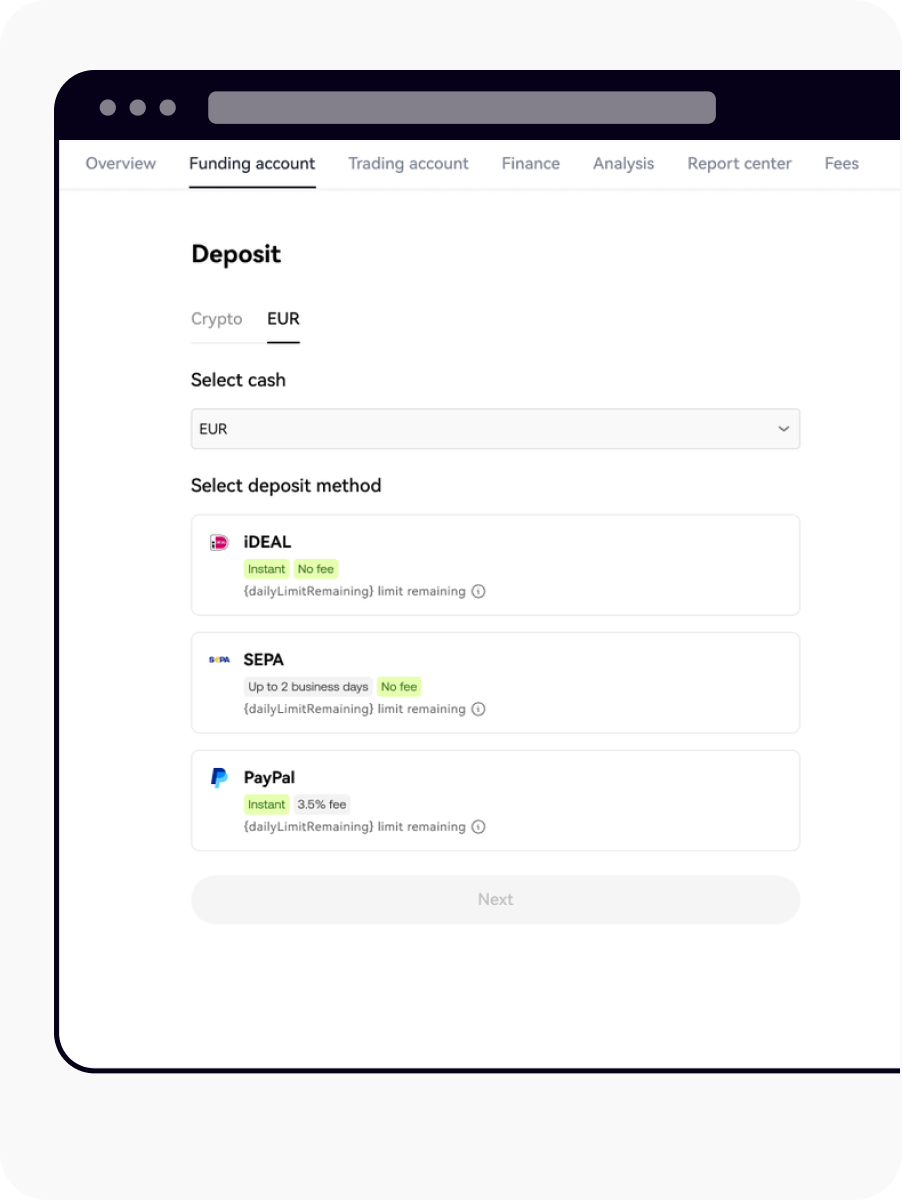Open the Select cash dropdown
Viewport: 902px width, 1200px height.
pos(495,428)
